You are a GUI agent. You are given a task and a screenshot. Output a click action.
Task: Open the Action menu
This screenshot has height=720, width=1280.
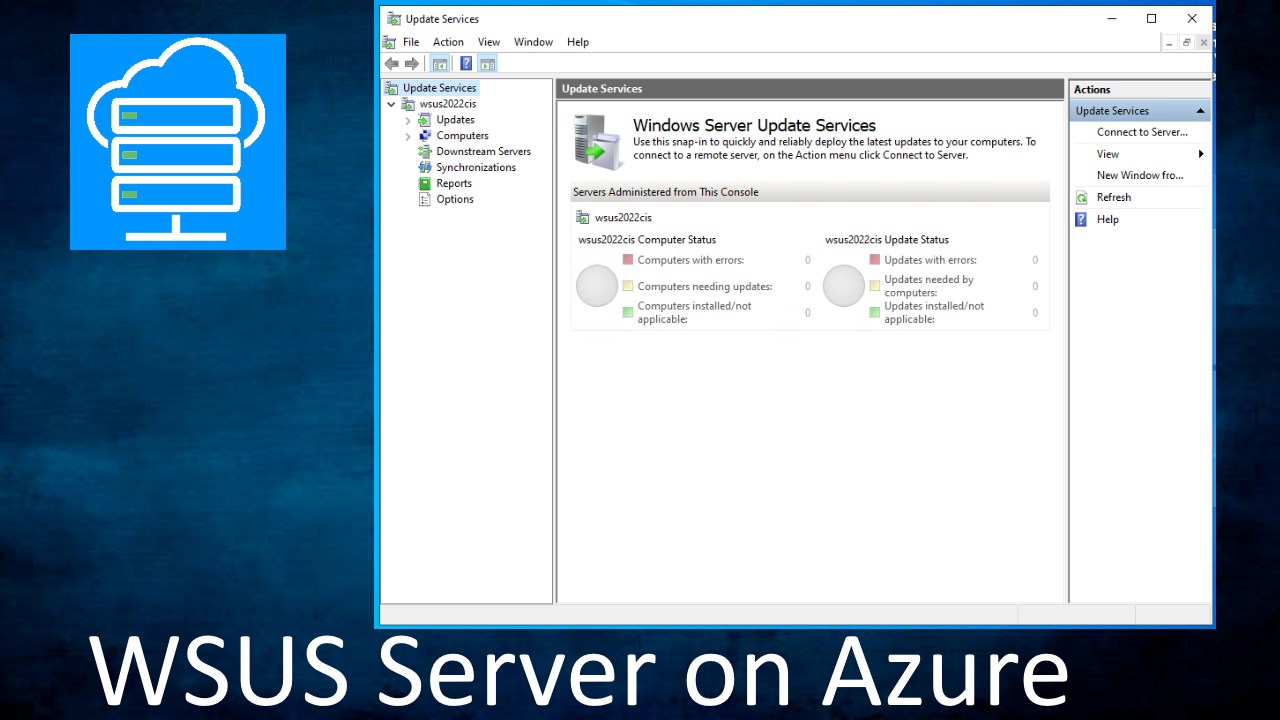[x=448, y=42]
